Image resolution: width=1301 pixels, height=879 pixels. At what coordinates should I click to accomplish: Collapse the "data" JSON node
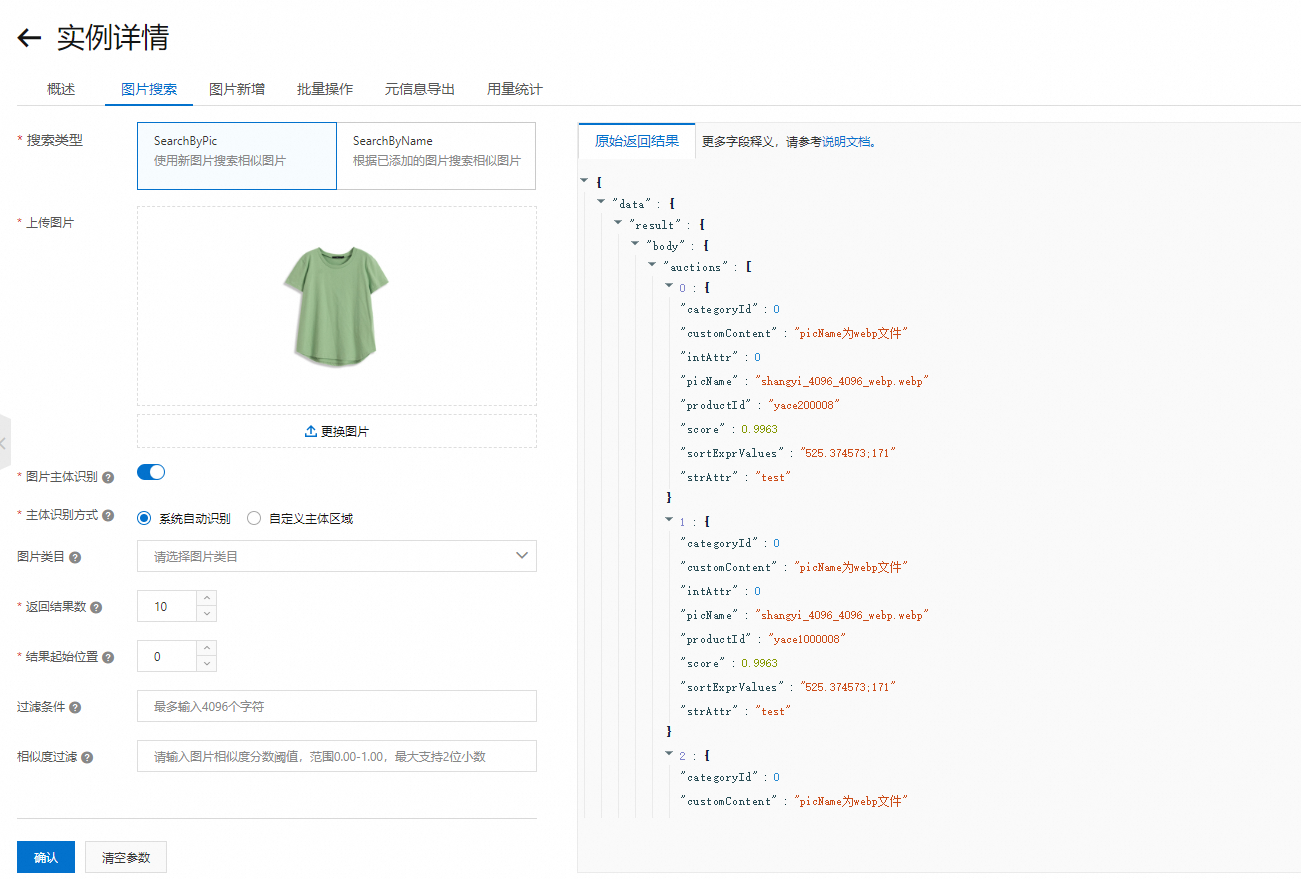(601, 202)
